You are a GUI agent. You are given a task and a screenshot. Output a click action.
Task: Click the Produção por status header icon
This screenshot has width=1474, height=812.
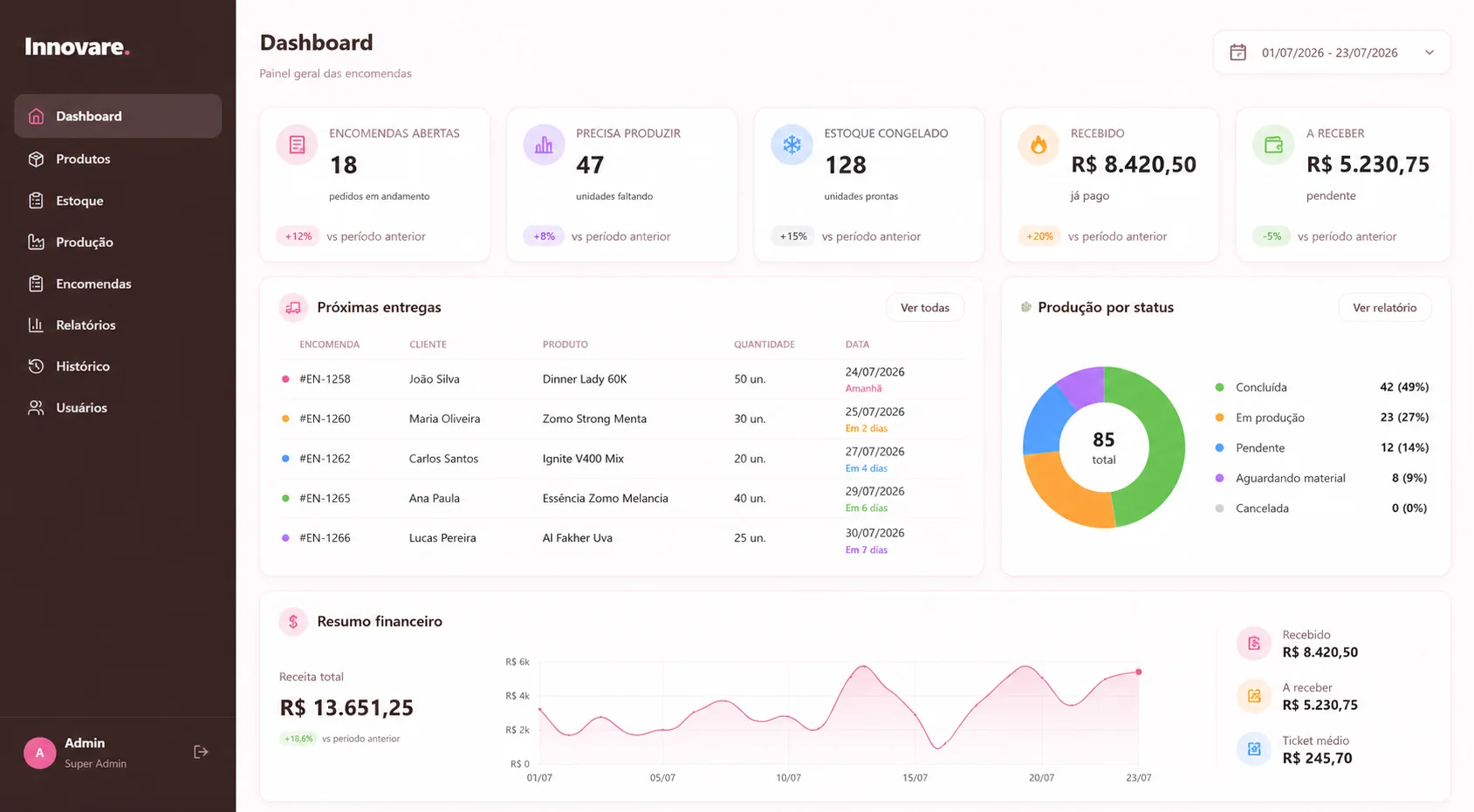coord(1026,307)
